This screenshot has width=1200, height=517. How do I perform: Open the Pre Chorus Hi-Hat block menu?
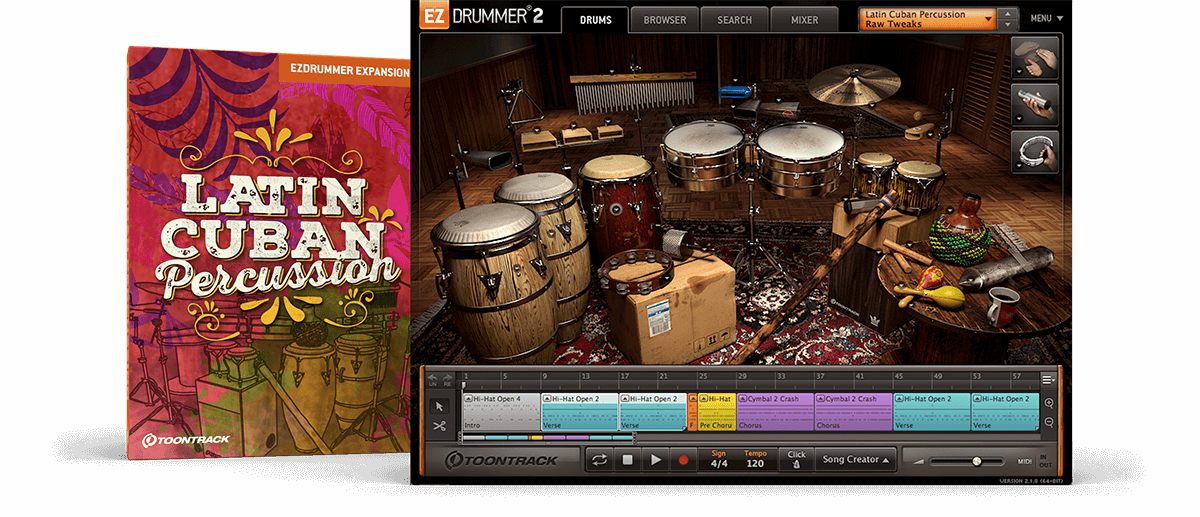[703, 398]
